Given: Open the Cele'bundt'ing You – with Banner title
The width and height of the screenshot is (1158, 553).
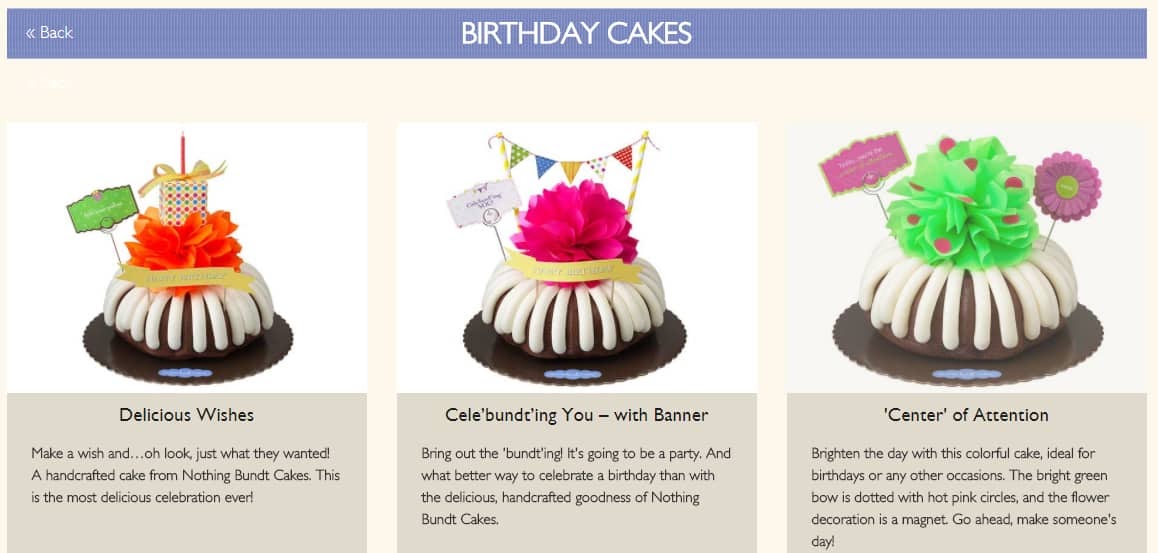Looking at the screenshot, I should click(x=576, y=415).
